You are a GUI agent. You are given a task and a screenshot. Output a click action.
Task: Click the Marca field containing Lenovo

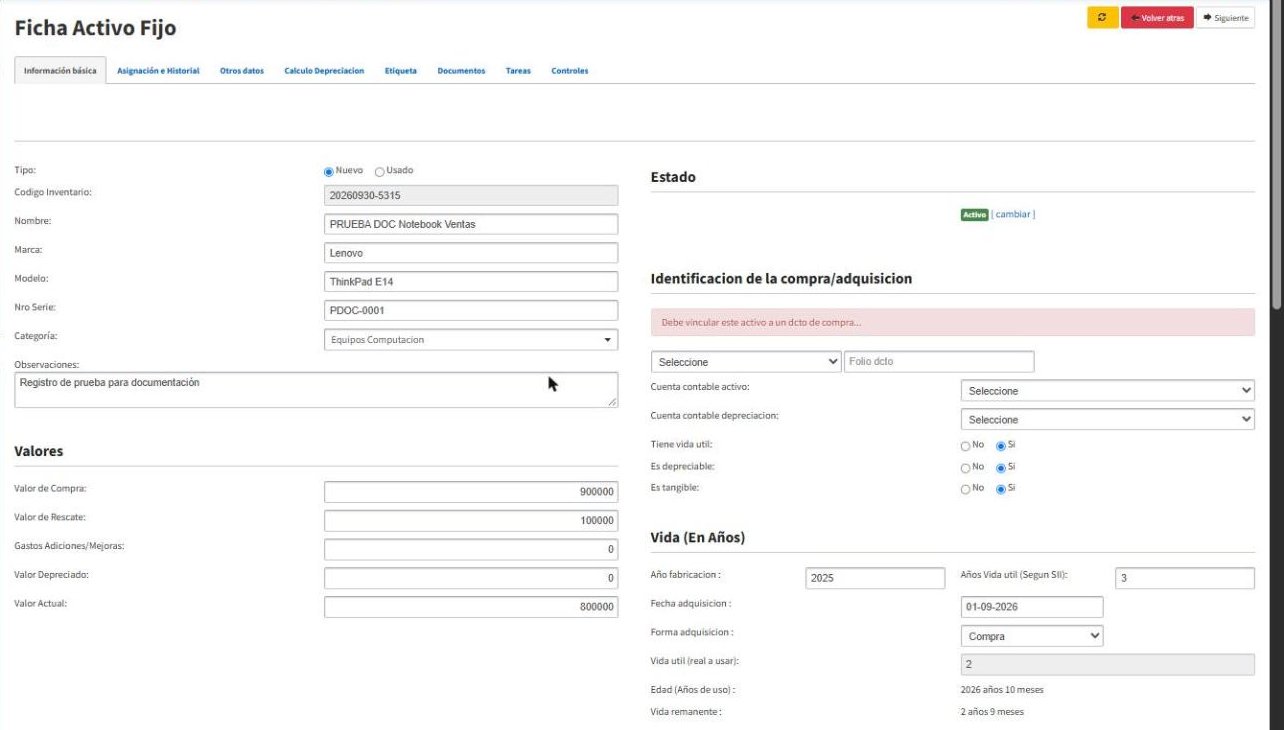(x=471, y=253)
